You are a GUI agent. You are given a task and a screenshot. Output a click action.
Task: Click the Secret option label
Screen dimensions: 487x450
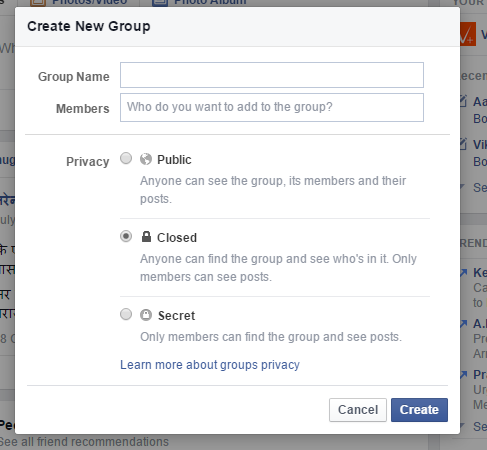click(176, 316)
